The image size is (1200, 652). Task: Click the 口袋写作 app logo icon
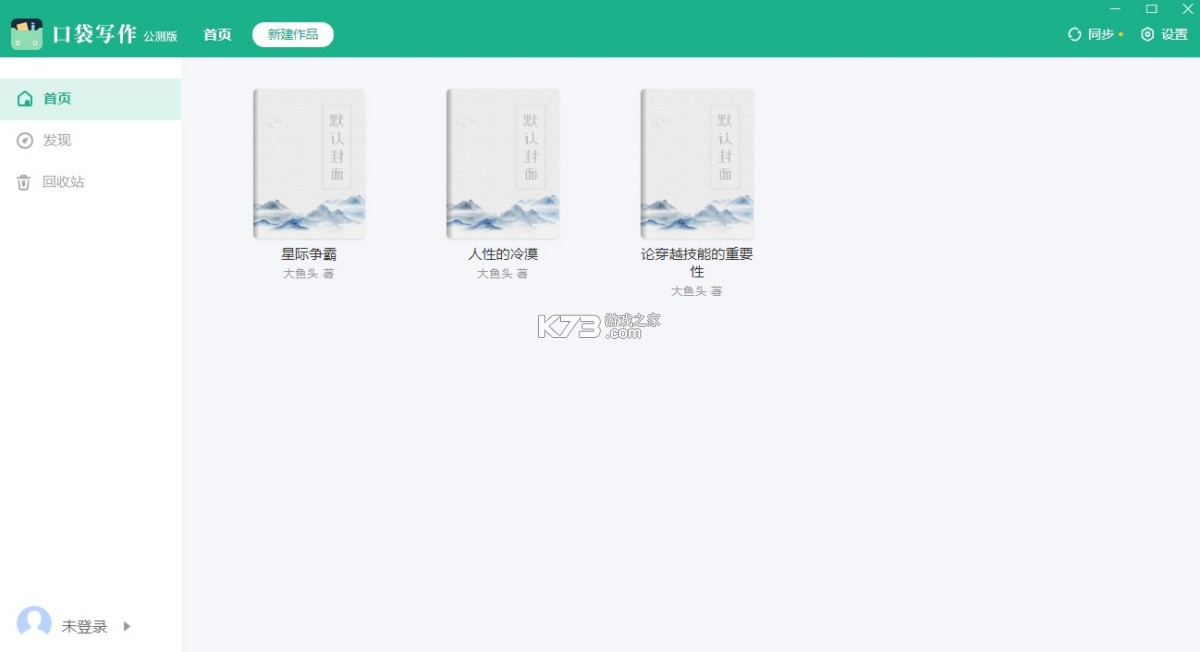(27, 34)
